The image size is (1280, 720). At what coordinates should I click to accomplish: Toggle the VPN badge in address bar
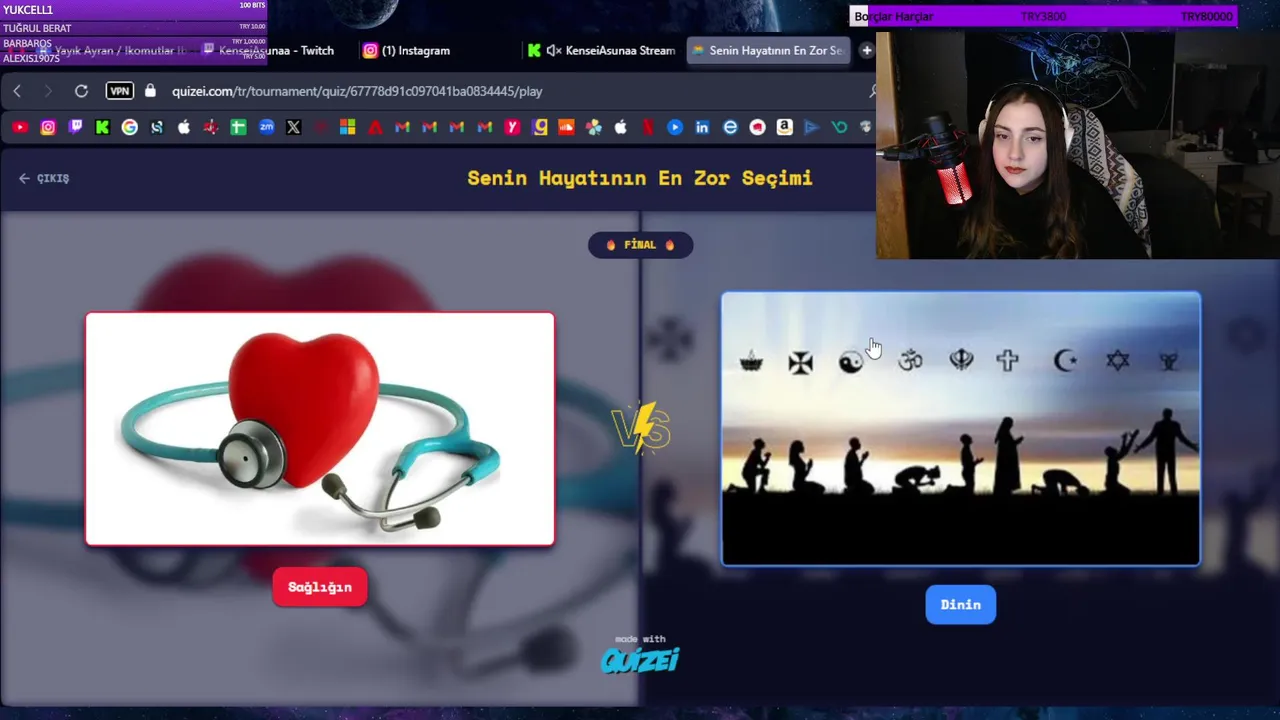point(120,91)
